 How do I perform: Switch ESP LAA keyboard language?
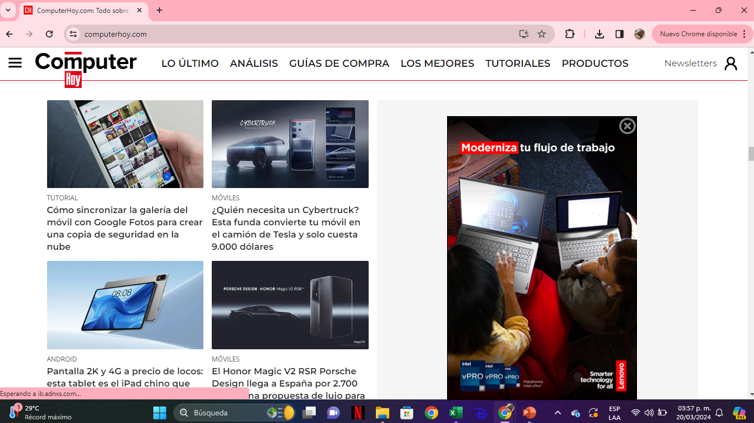[614, 413]
